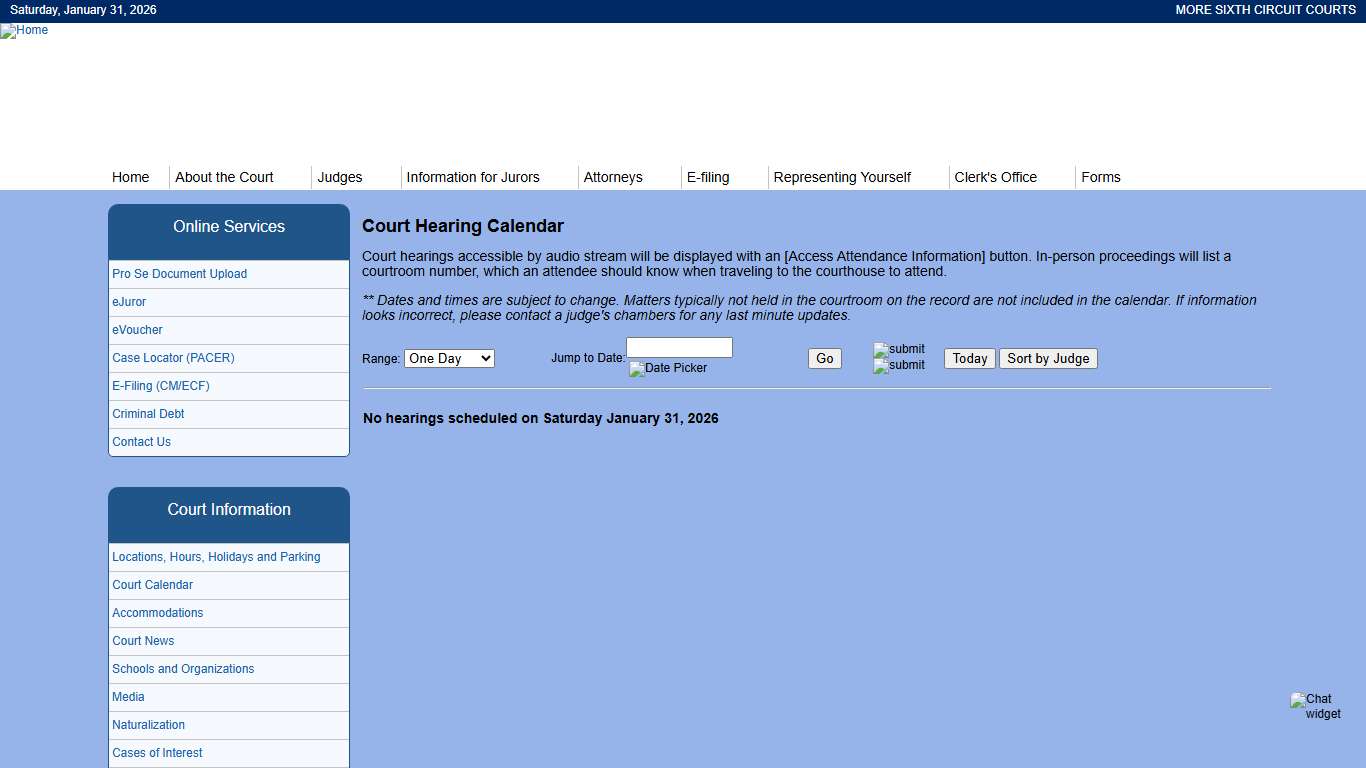1366x768 pixels.
Task: Expand the Information for Jurors menu
Action: (x=472, y=177)
